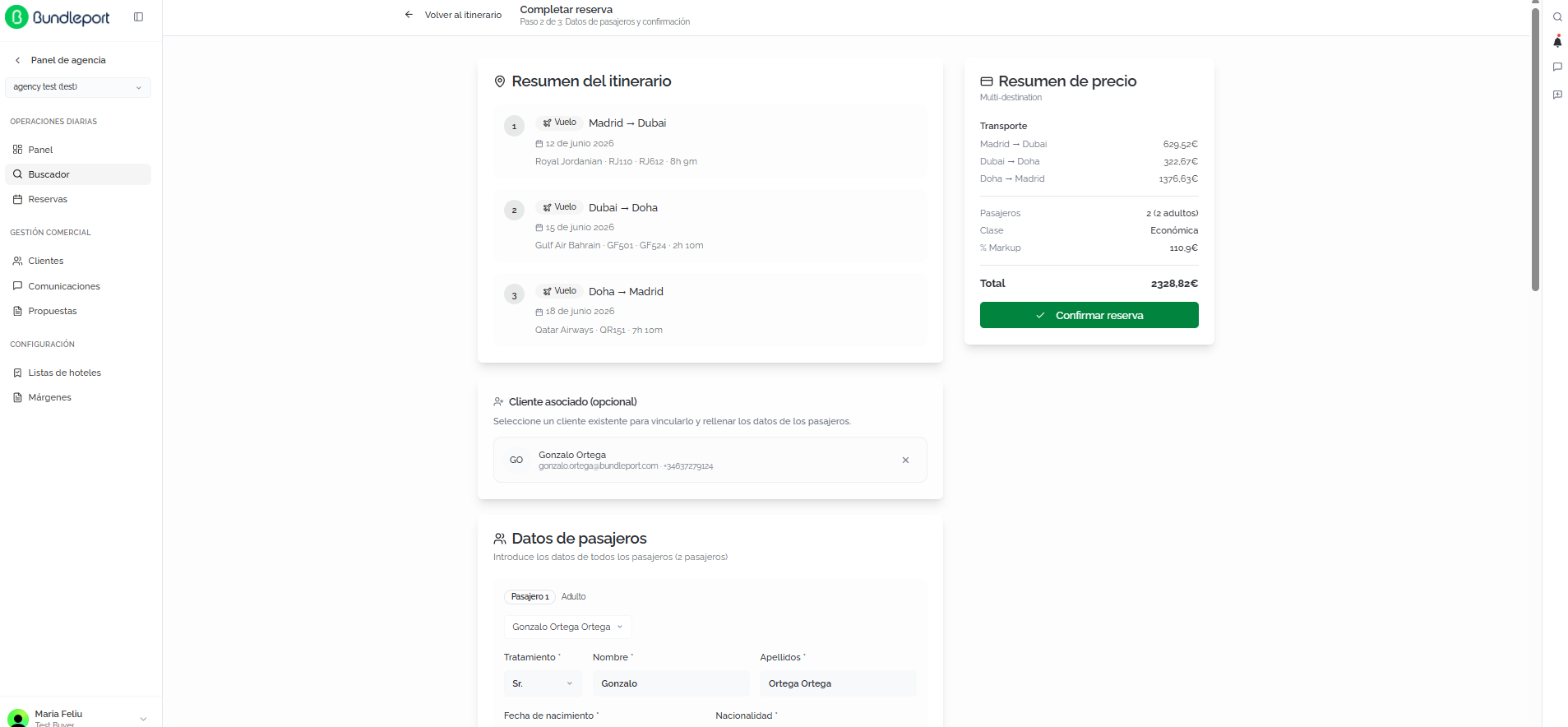Expand the agency test selector dropdown

pos(78,87)
